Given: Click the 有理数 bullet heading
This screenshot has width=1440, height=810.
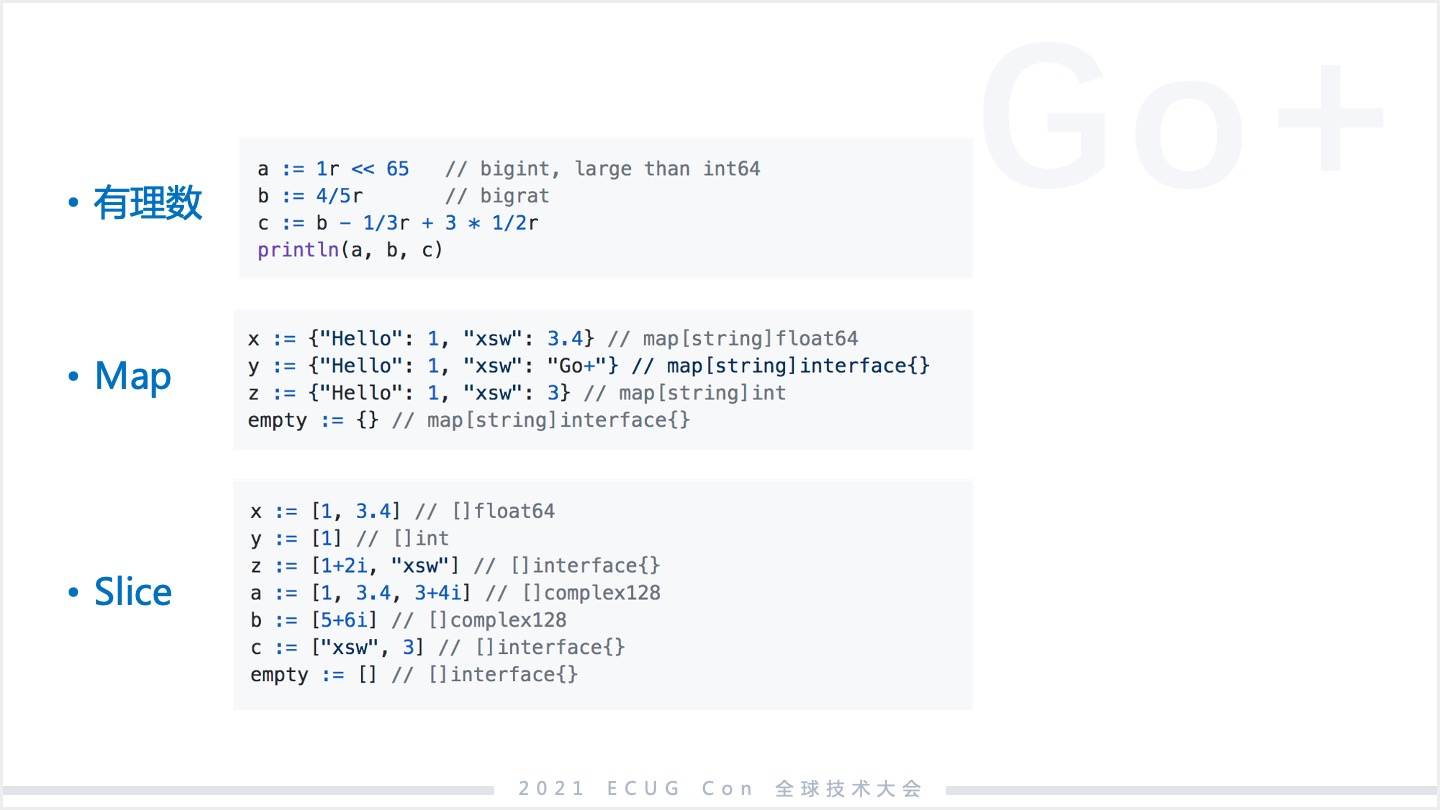Looking at the screenshot, I should [147, 203].
